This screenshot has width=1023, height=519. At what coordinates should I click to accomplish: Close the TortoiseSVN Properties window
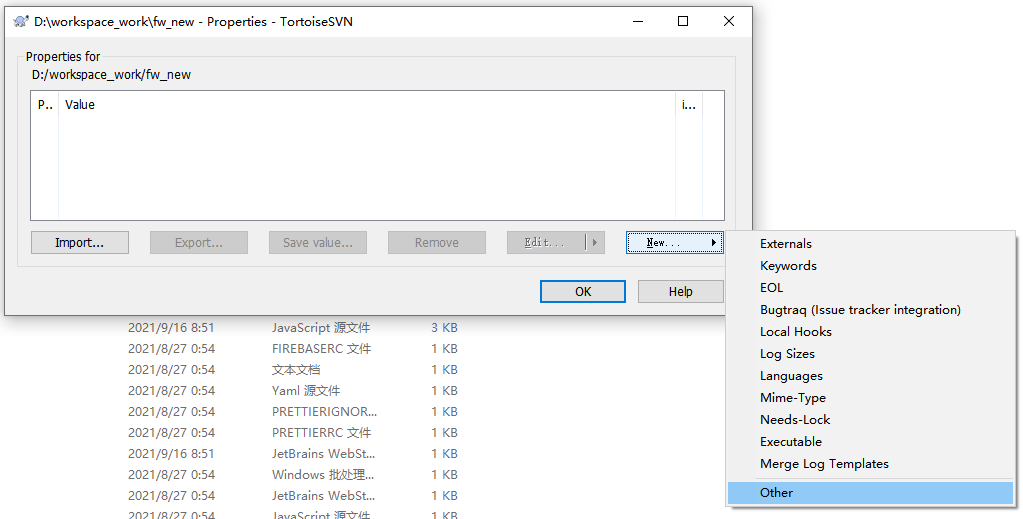729,22
